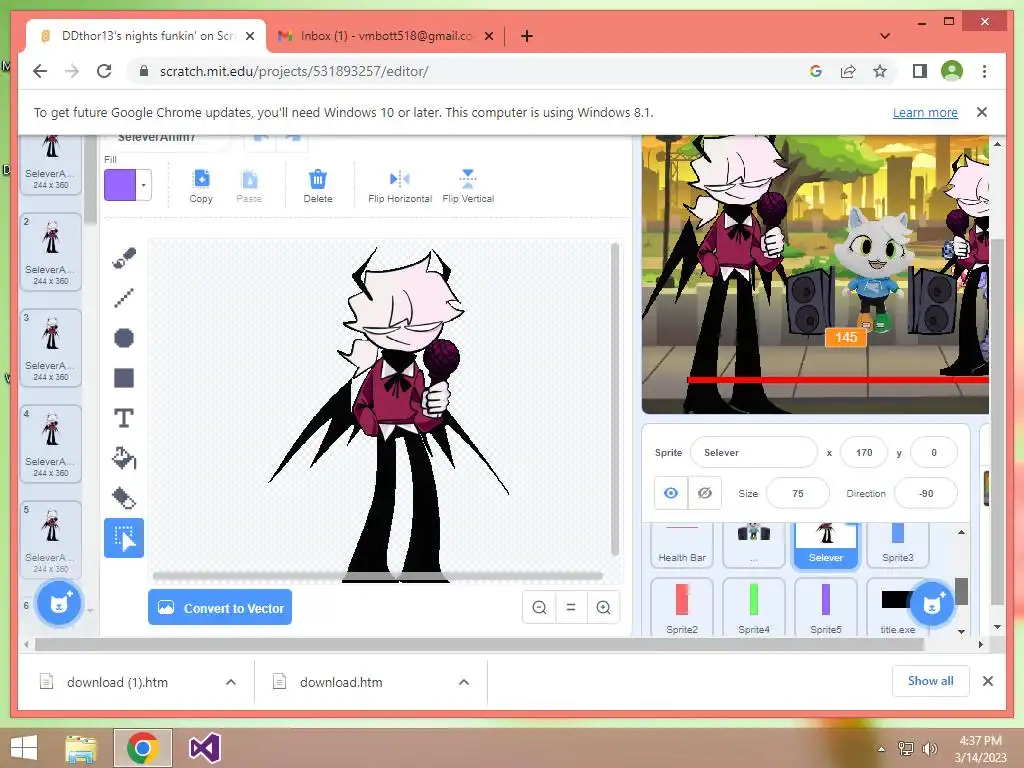The image size is (1024, 768).
Task: Switch to the Gmail Inbox tab
Action: coord(384,36)
